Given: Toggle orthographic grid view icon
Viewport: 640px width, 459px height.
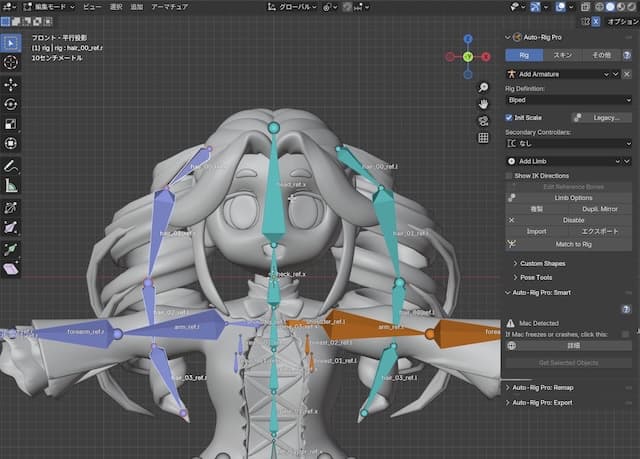Looking at the screenshot, I should click(483, 137).
